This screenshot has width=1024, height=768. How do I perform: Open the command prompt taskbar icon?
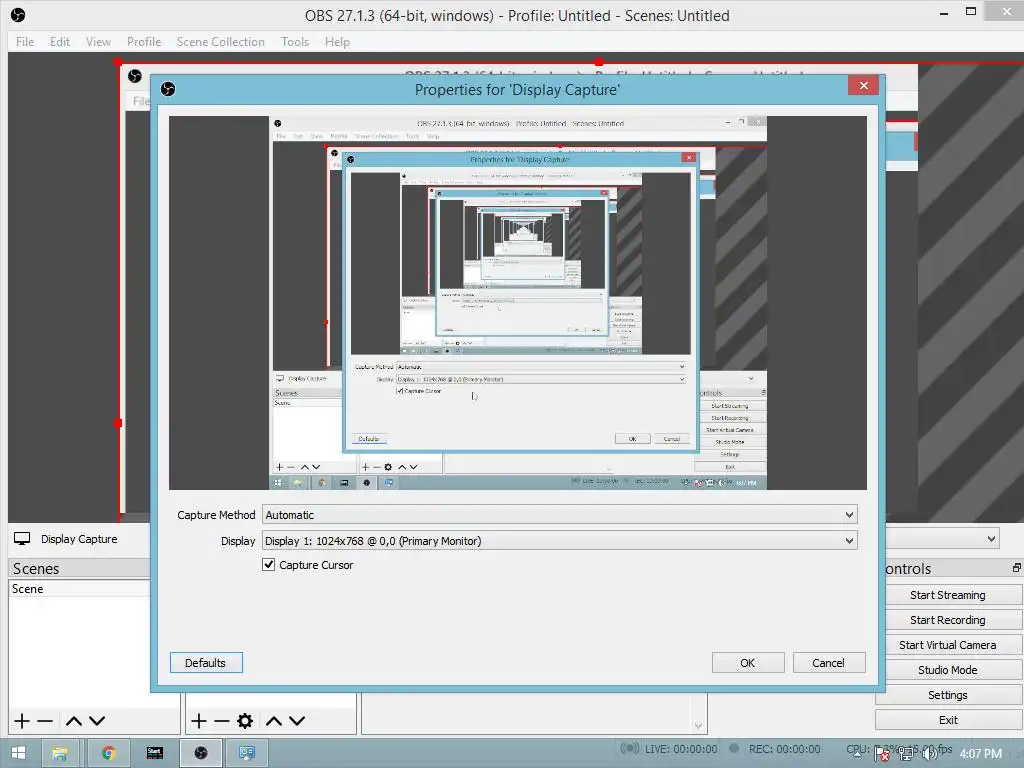[155, 753]
